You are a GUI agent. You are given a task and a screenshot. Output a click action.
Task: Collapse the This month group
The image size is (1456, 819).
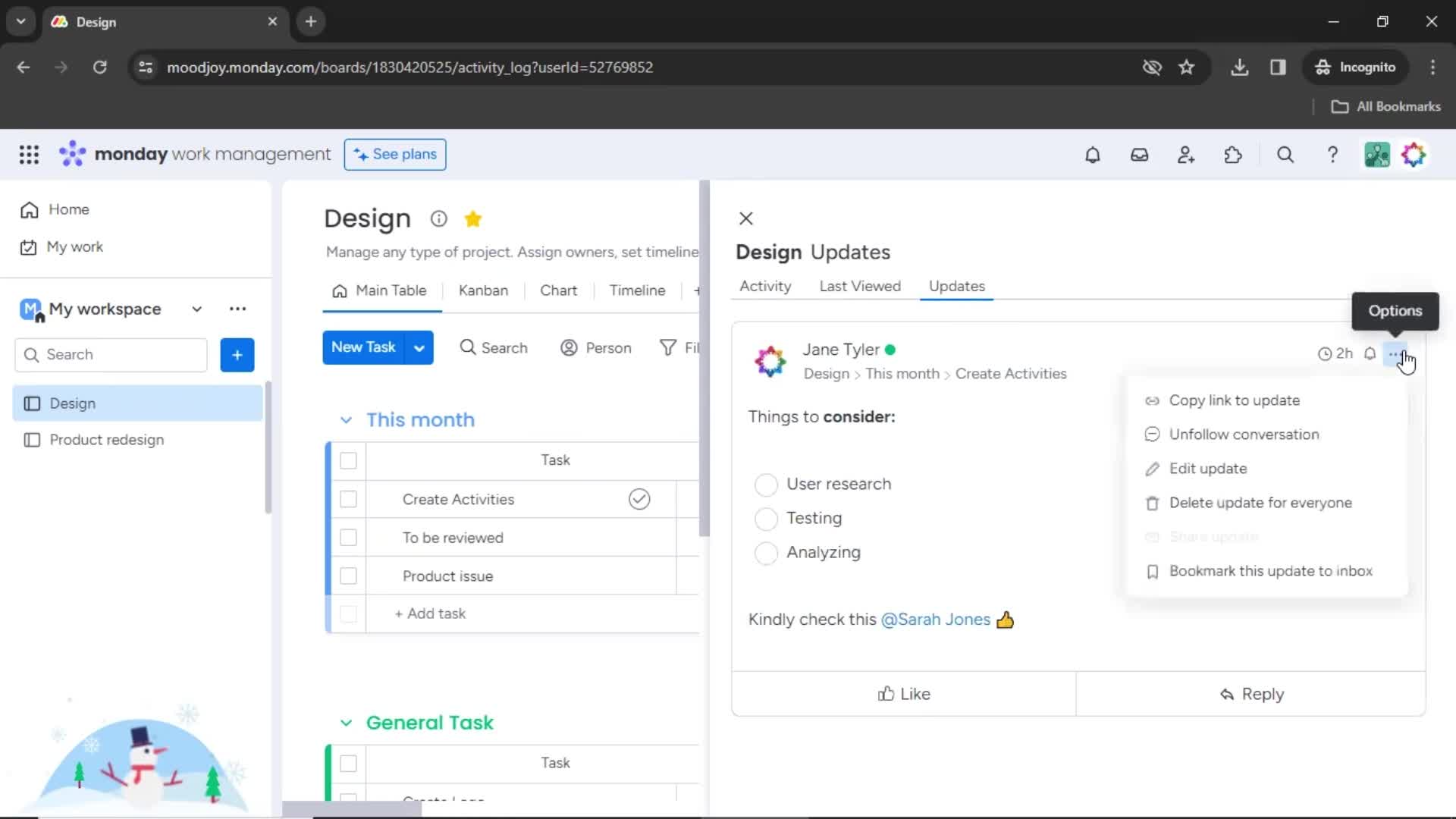pyautogui.click(x=346, y=420)
